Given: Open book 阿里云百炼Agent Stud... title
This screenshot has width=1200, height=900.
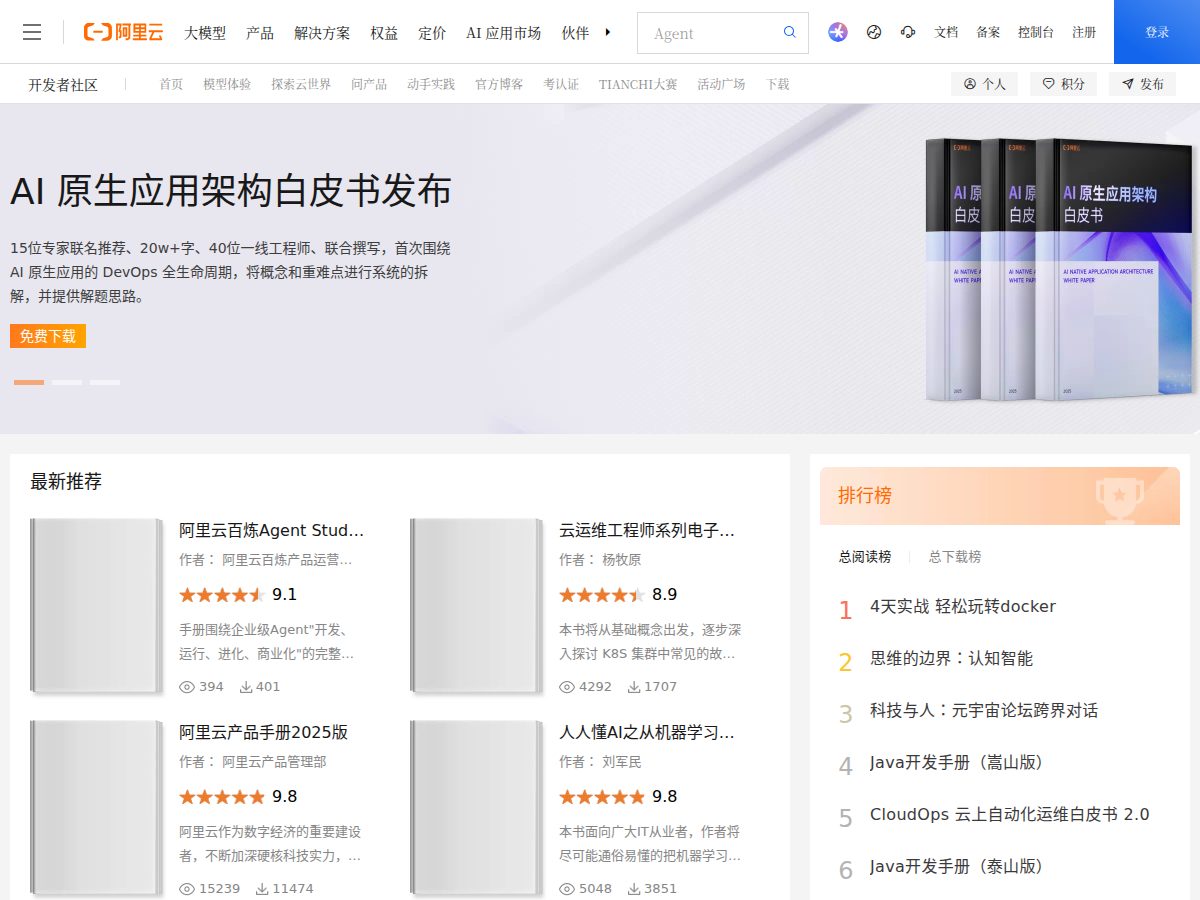Looking at the screenshot, I should click(x=271, y=530).
